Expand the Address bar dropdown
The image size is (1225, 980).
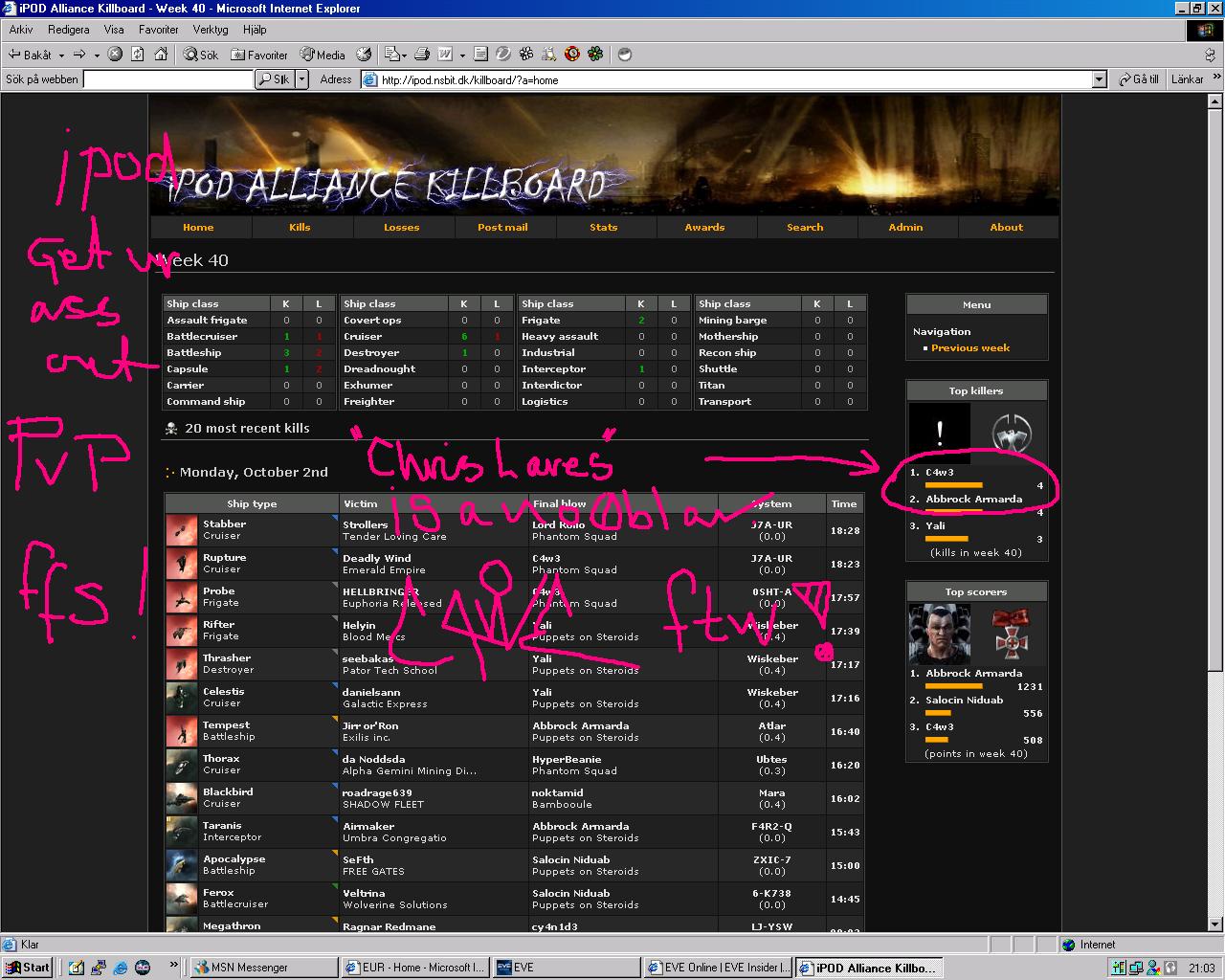[x=1100, y=80]
